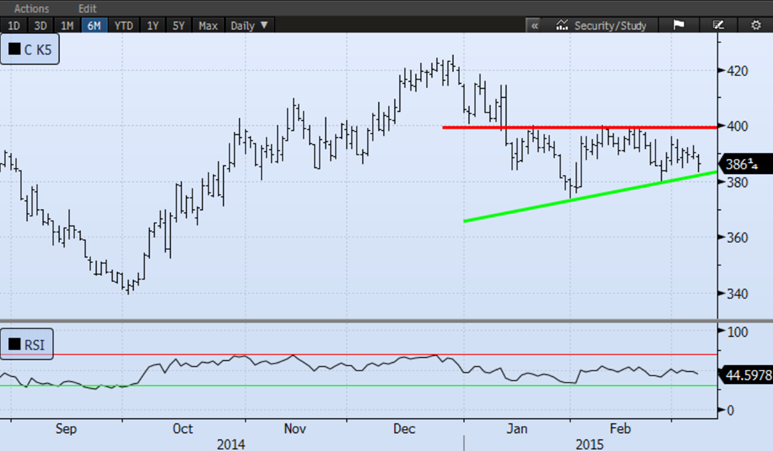Select the 1D time range
This screenshot has width=773, height=451.
(x=14, y=25)
